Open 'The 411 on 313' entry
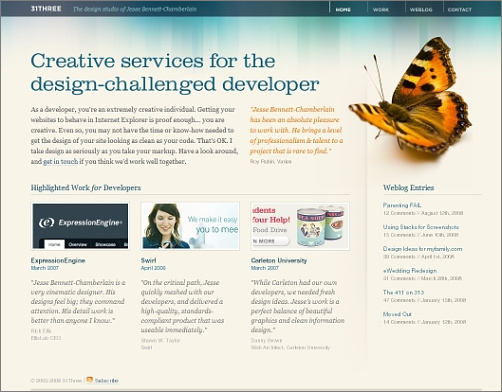The width and height of the screenshot is (502, 392). click(403, 292)
